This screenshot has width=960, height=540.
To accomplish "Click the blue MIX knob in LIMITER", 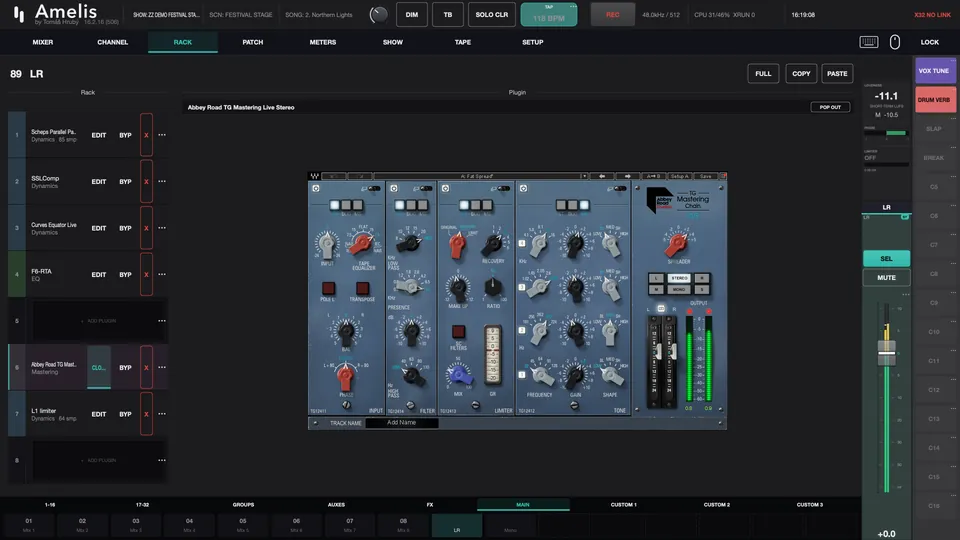I will pyautogui.click(x=458, y=374).
